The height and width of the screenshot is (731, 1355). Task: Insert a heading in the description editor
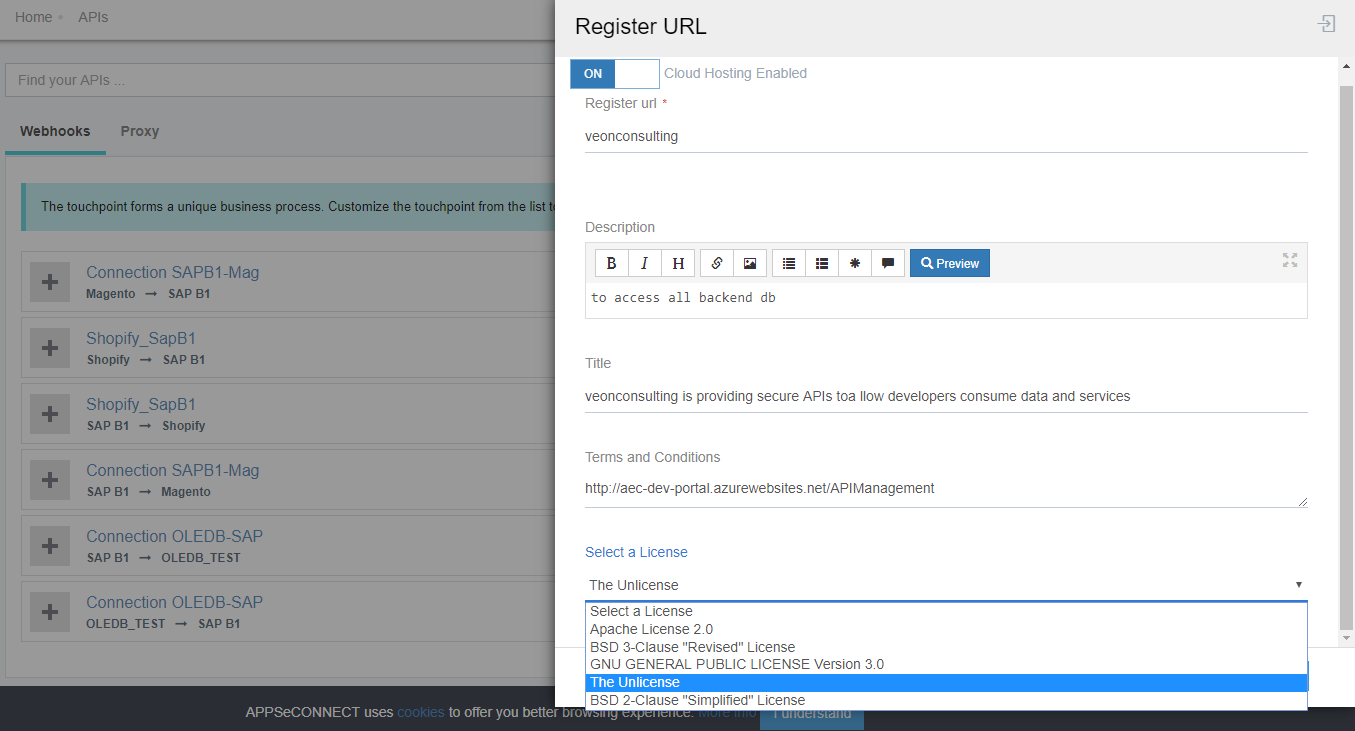pos(678,263)
